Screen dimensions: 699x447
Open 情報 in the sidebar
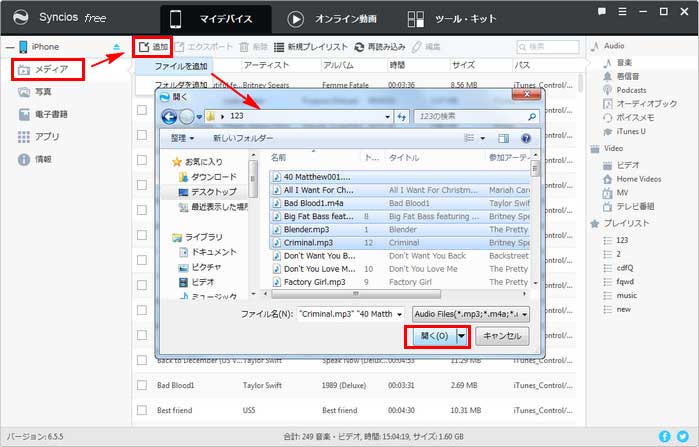tap(35, 159)
